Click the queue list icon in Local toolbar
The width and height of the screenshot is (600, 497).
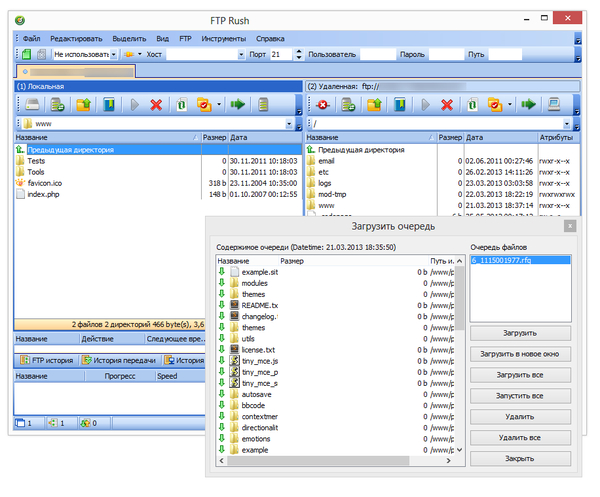[263, 104]
